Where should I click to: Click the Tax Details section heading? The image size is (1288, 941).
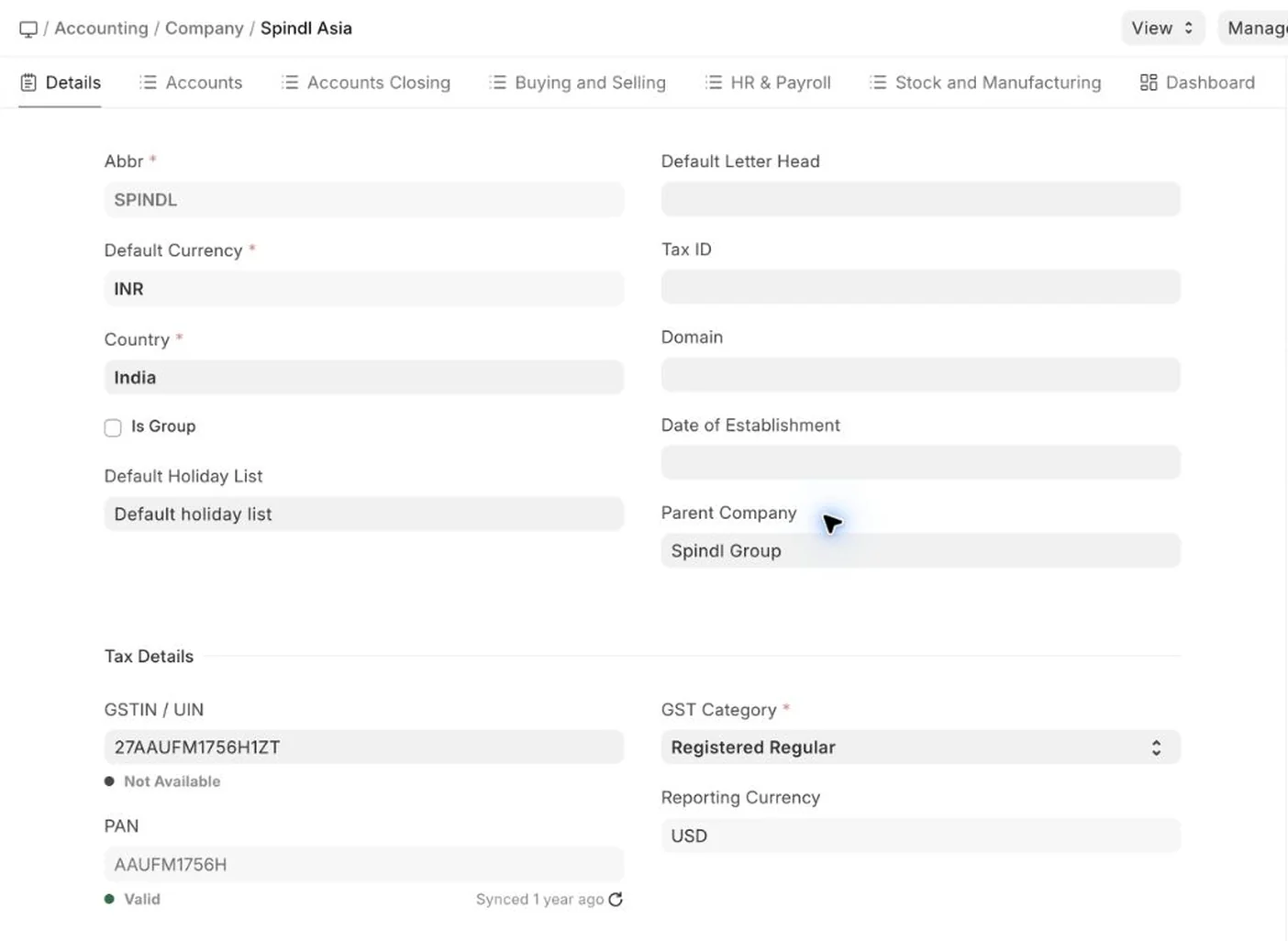coord(149,657)
